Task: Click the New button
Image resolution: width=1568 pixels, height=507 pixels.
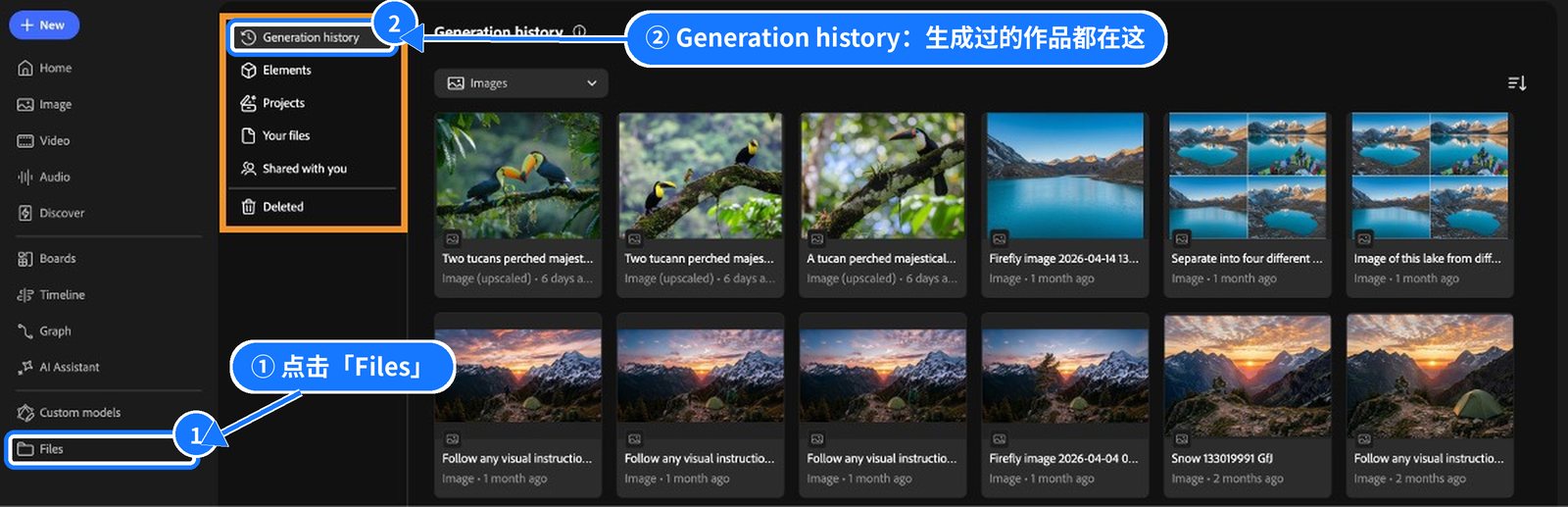Action: point(44,25)
